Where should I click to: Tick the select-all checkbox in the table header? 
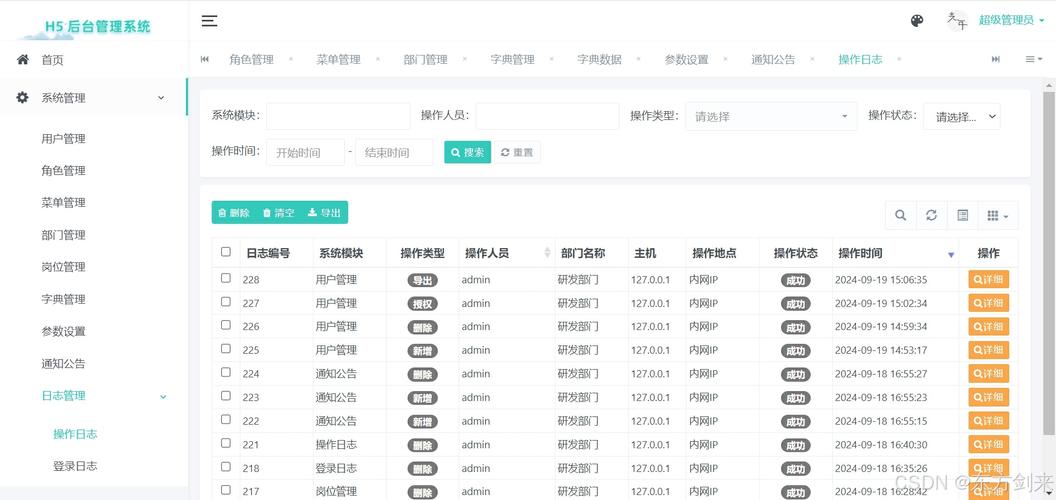coord(226,252)
